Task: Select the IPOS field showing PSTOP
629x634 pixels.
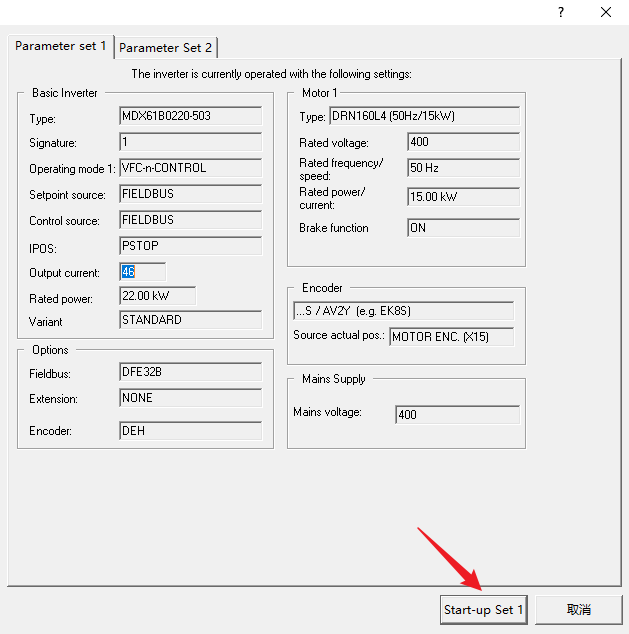Action: click(190, 246)
